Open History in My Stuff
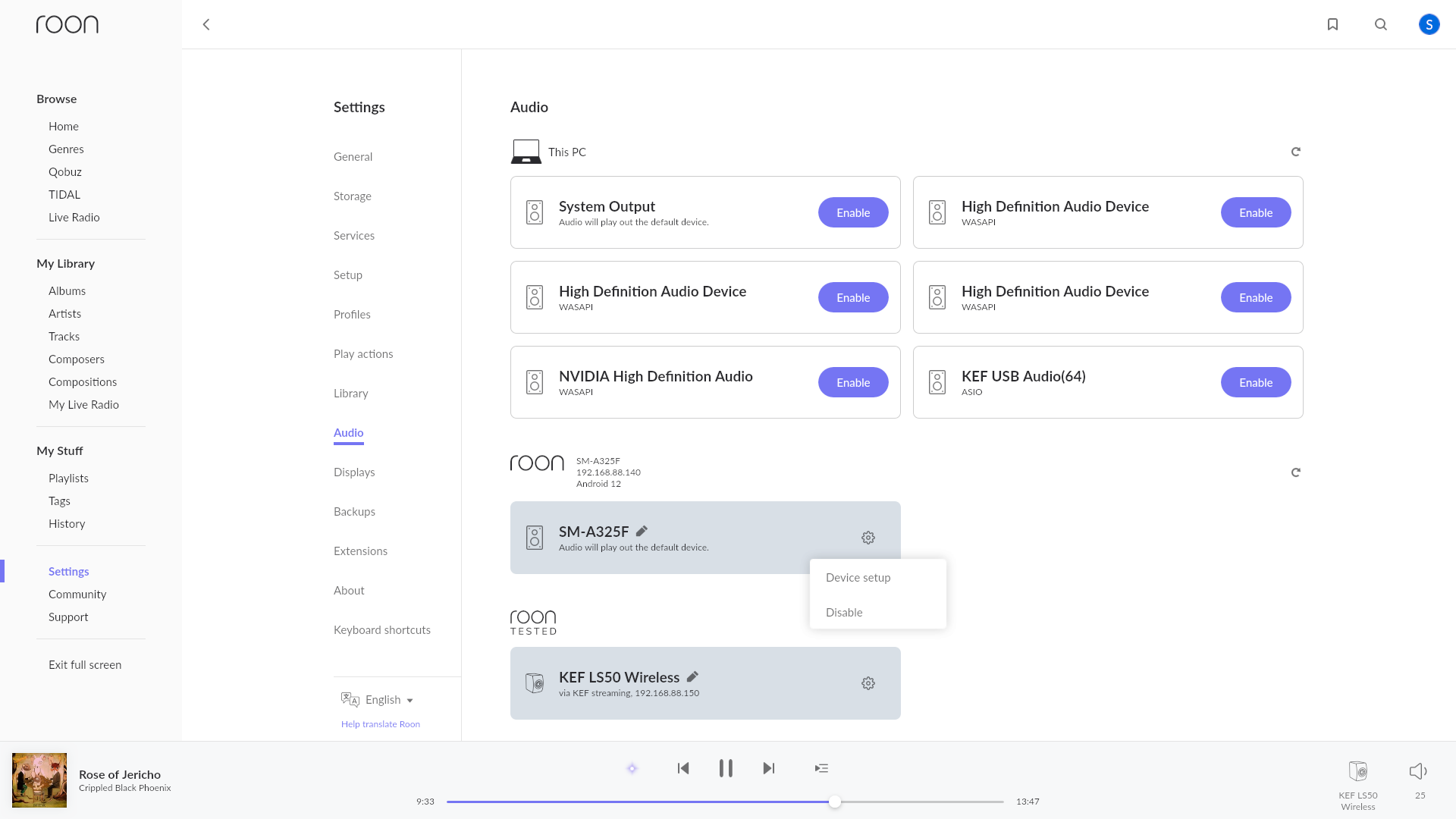This screenshot has width=1456, height=819. [67, 523]
